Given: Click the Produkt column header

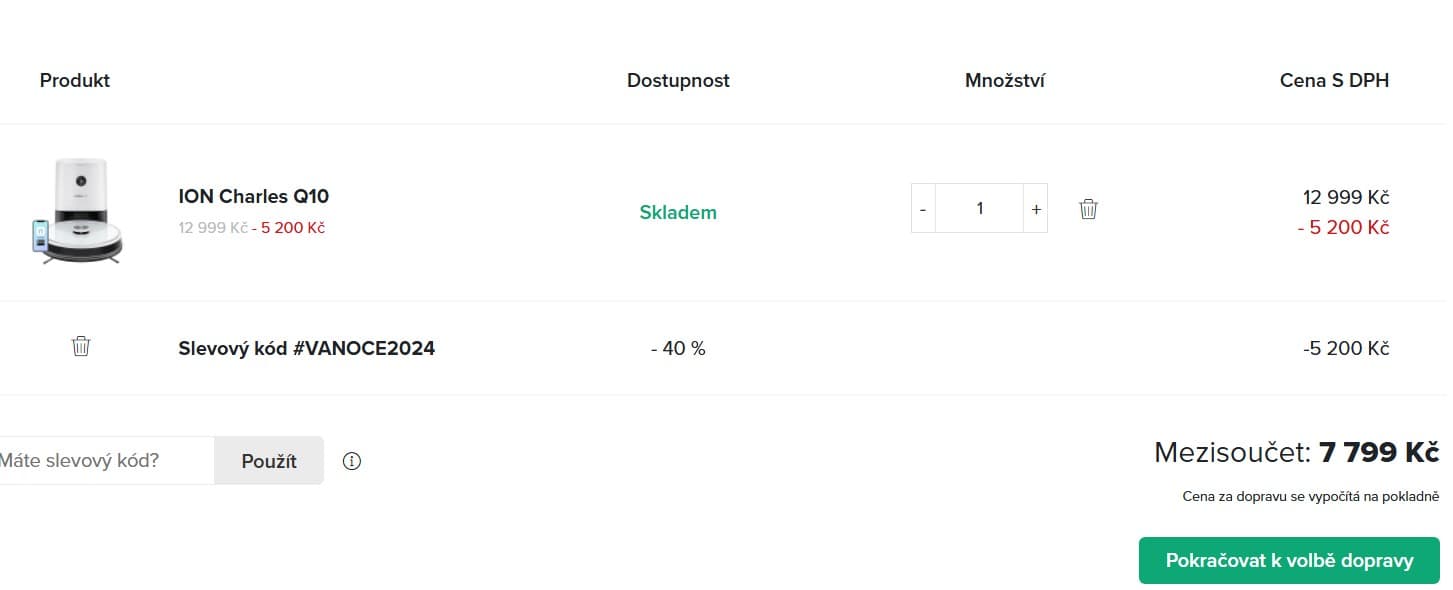Looking at the screenshot, I should pos(75,81).
